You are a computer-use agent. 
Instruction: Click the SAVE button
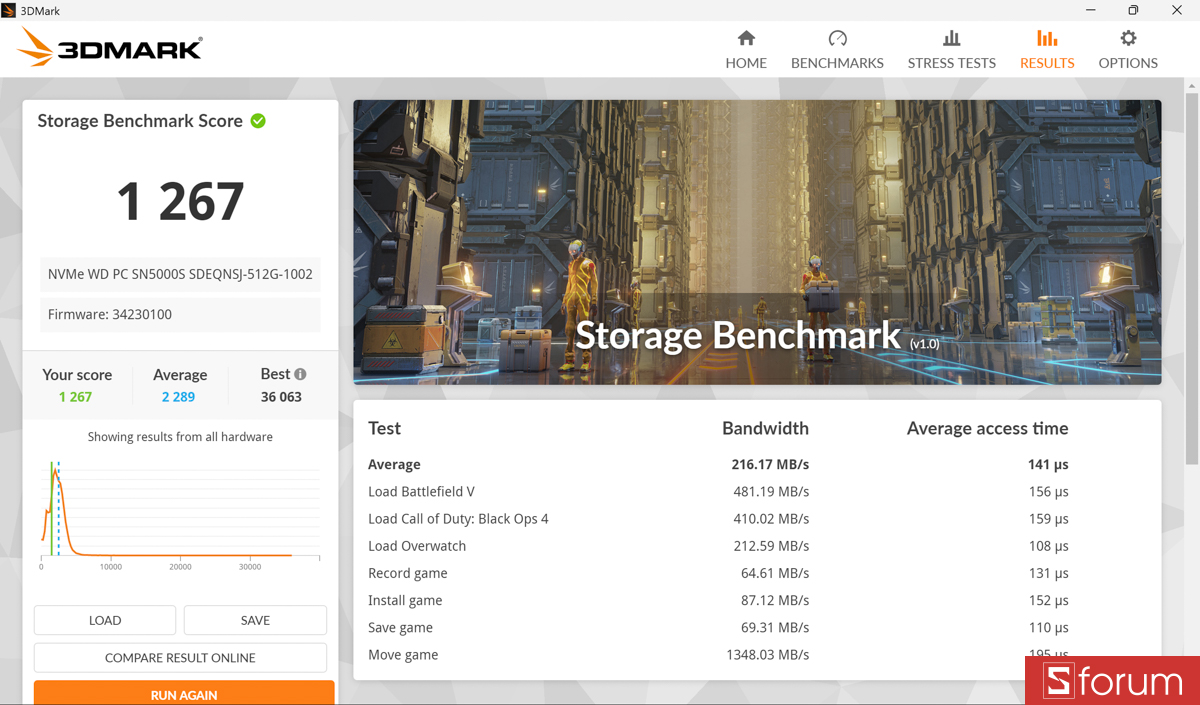click(x=255, y=620)
